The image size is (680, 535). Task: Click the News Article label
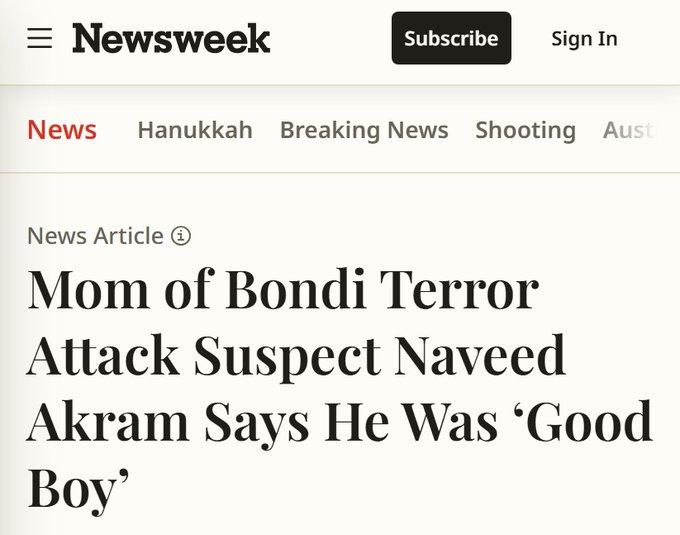(x=95, y=236)
